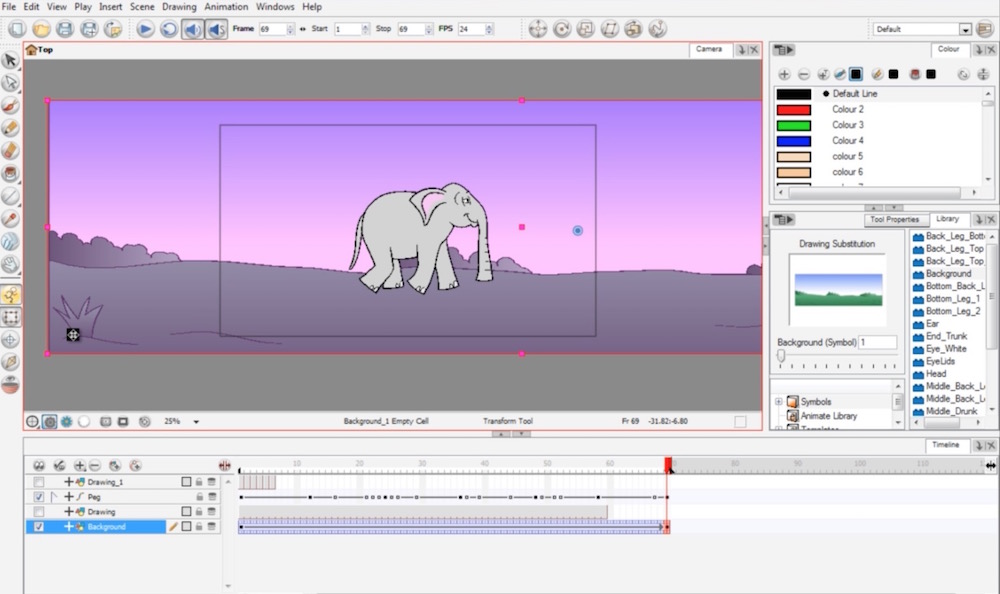Switch to the Tool Properties tab

(x=895, y=219)
